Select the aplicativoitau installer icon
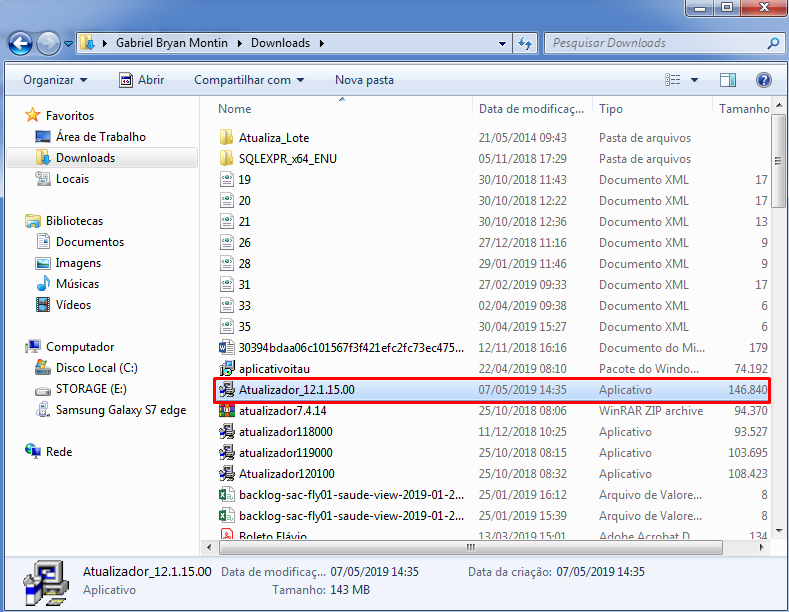789x612 pixels. point(227,368)
